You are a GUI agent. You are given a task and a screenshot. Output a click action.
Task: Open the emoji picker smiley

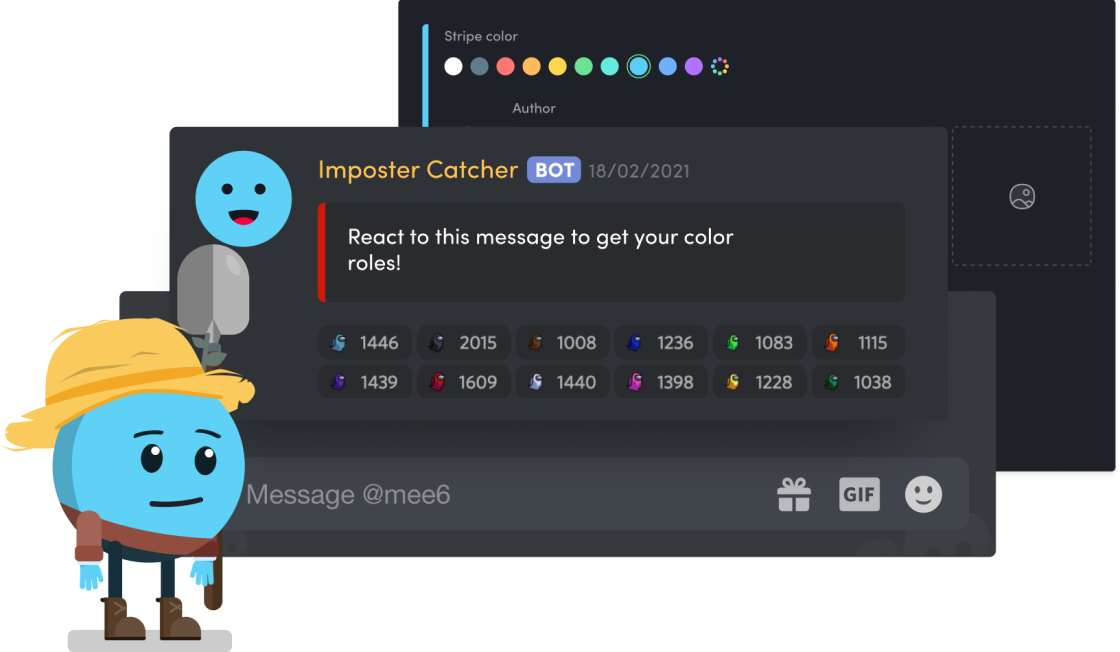(x=923, y=494)
